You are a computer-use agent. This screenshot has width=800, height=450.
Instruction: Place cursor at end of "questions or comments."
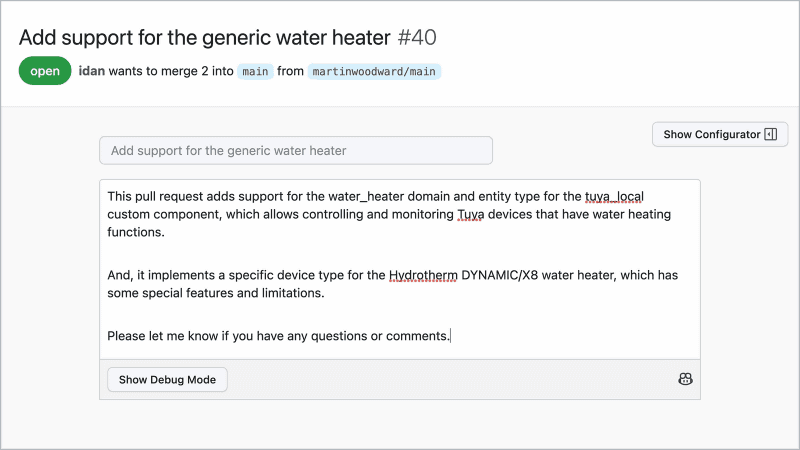click(451, 336)
